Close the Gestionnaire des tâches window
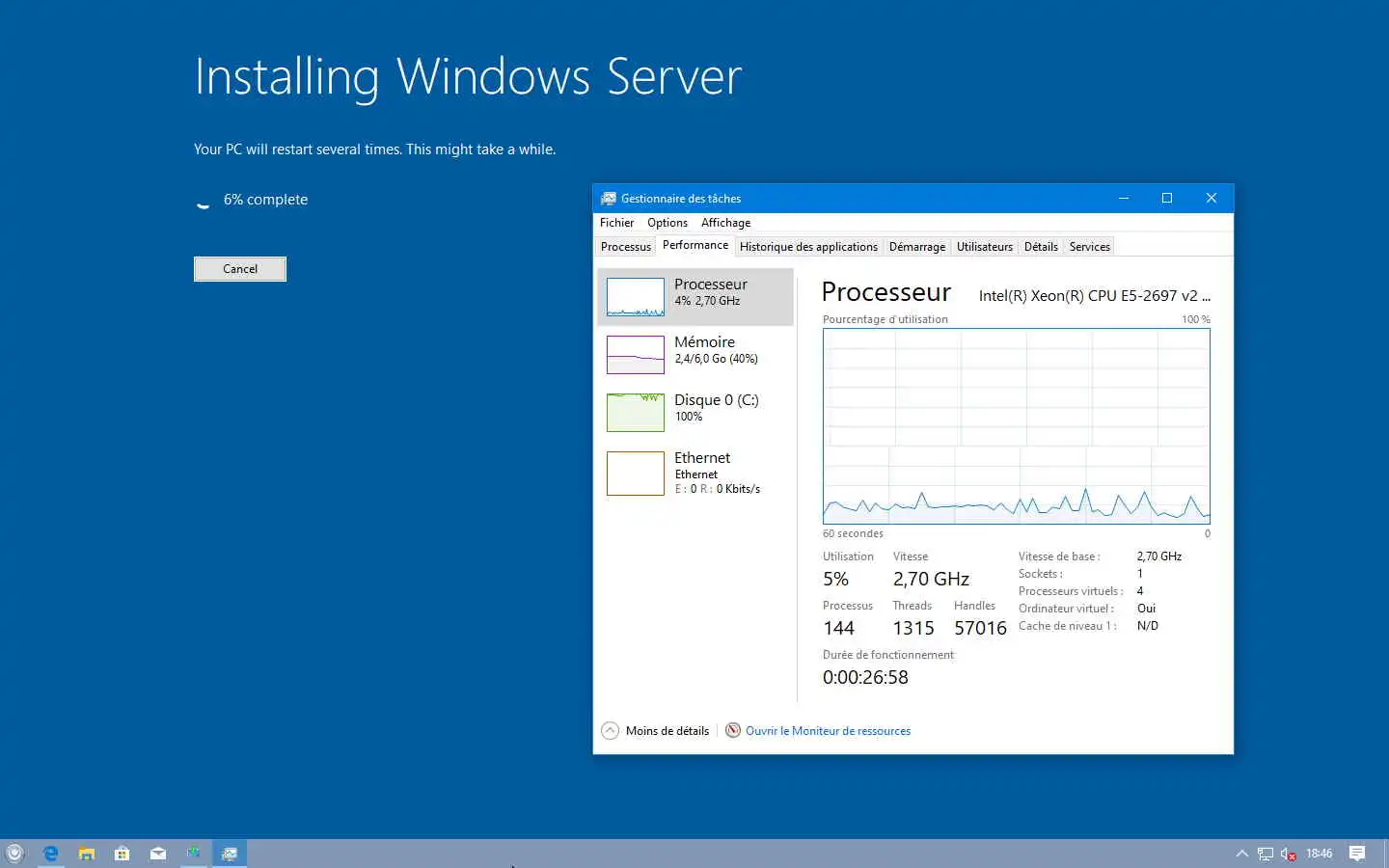Viewport: 1389px width, 868px height. click(1212, 199)
